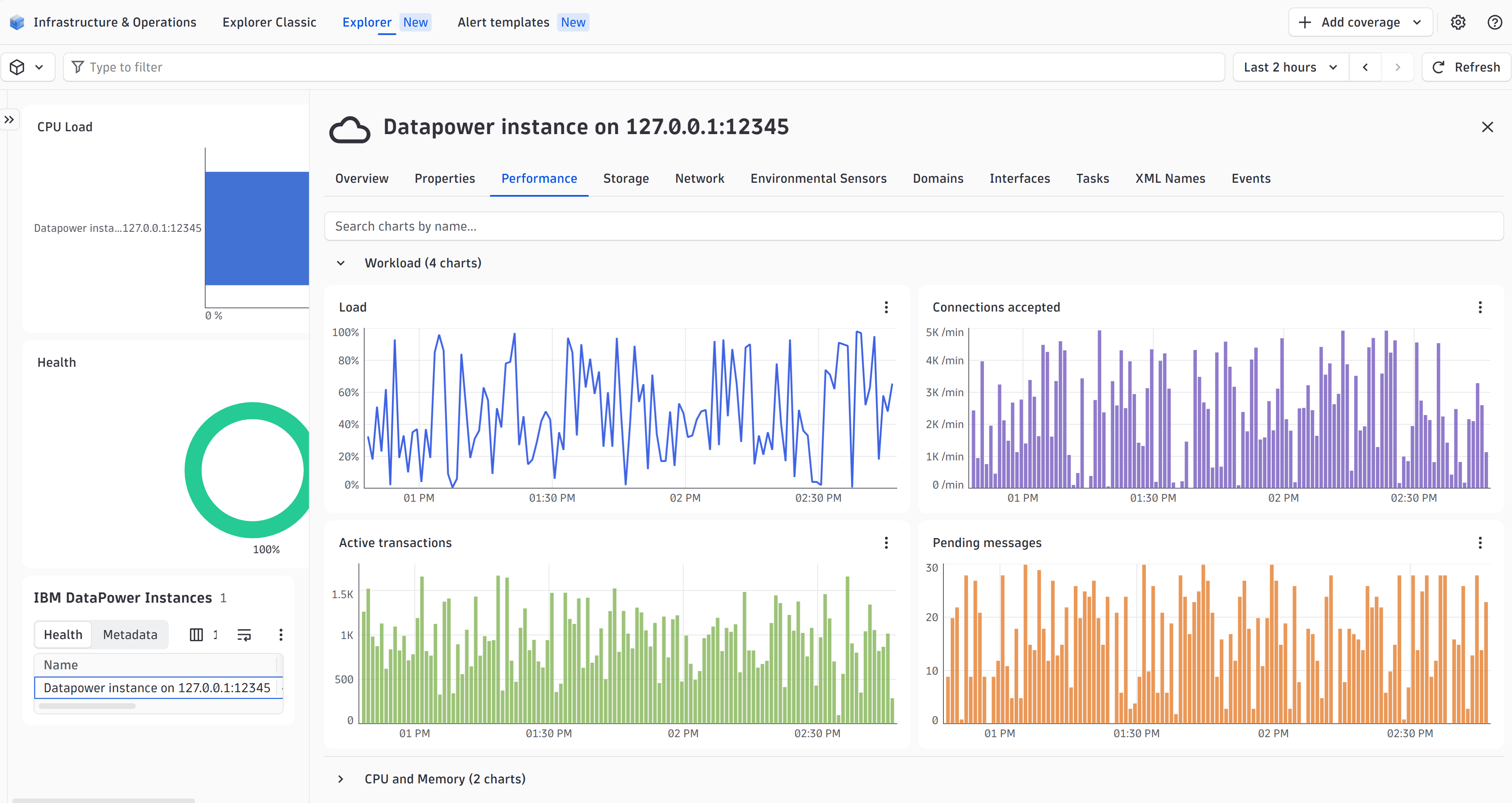This screenshot has width=1512, height=803.
Task: Go to previous timeframe arrow
Action: 1365,67
